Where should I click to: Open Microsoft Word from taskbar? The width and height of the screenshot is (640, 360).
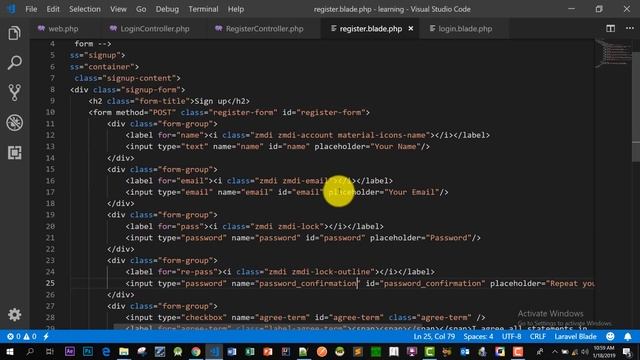point(231,351)
